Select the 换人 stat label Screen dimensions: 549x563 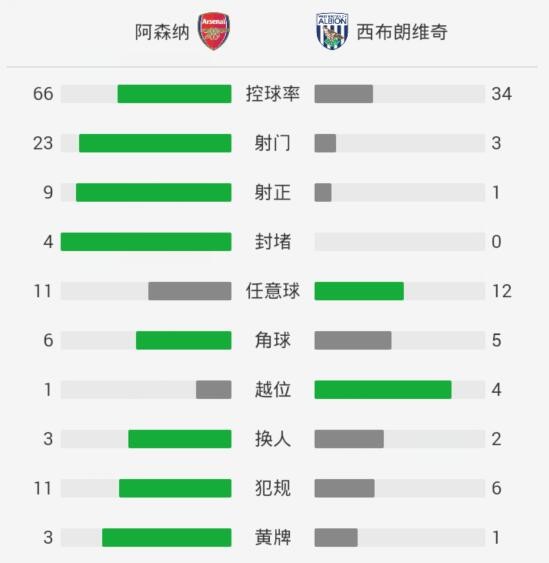click(273, 439)
